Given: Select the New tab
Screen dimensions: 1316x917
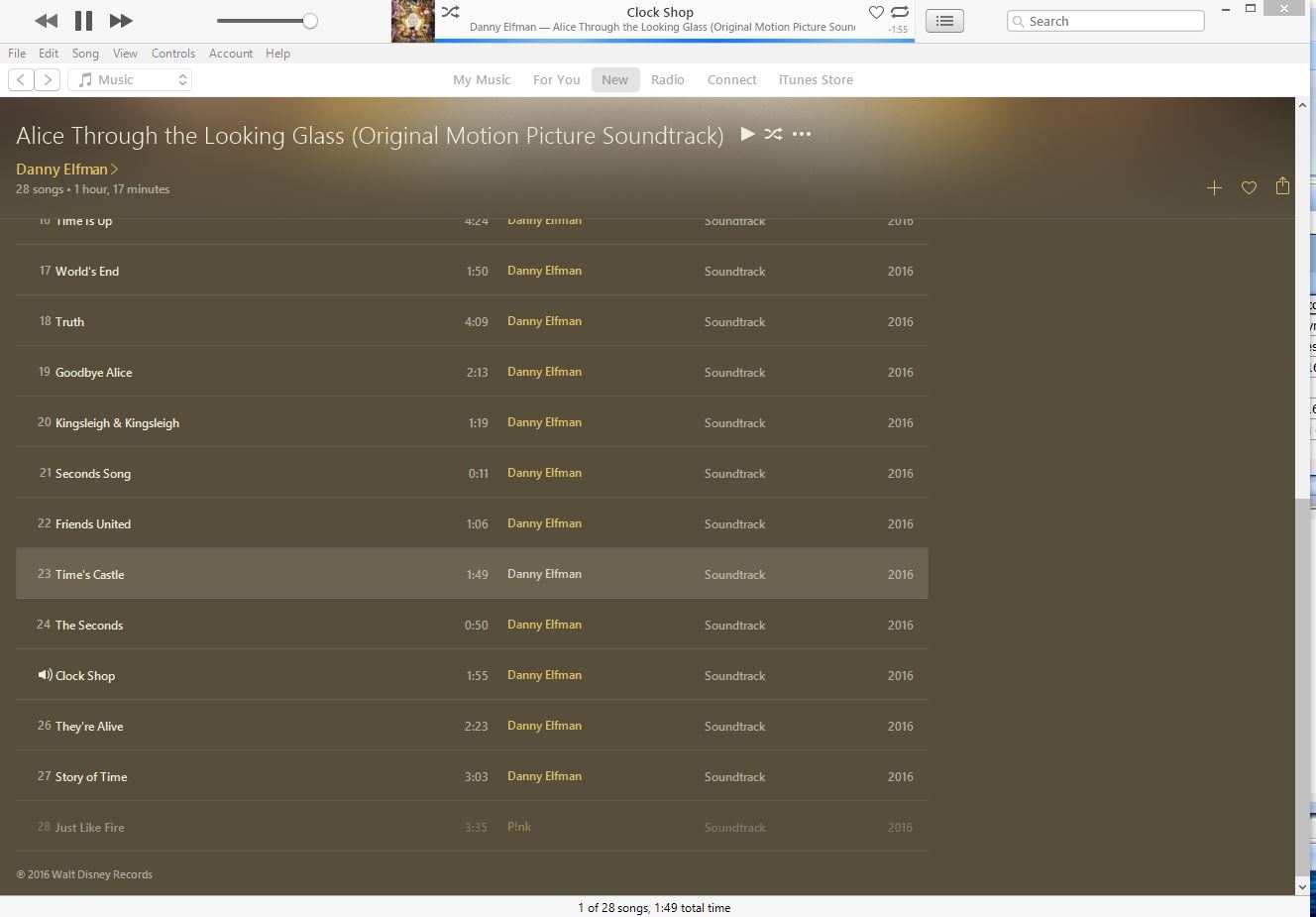Looking at the screenshot, I should point(615,80).
